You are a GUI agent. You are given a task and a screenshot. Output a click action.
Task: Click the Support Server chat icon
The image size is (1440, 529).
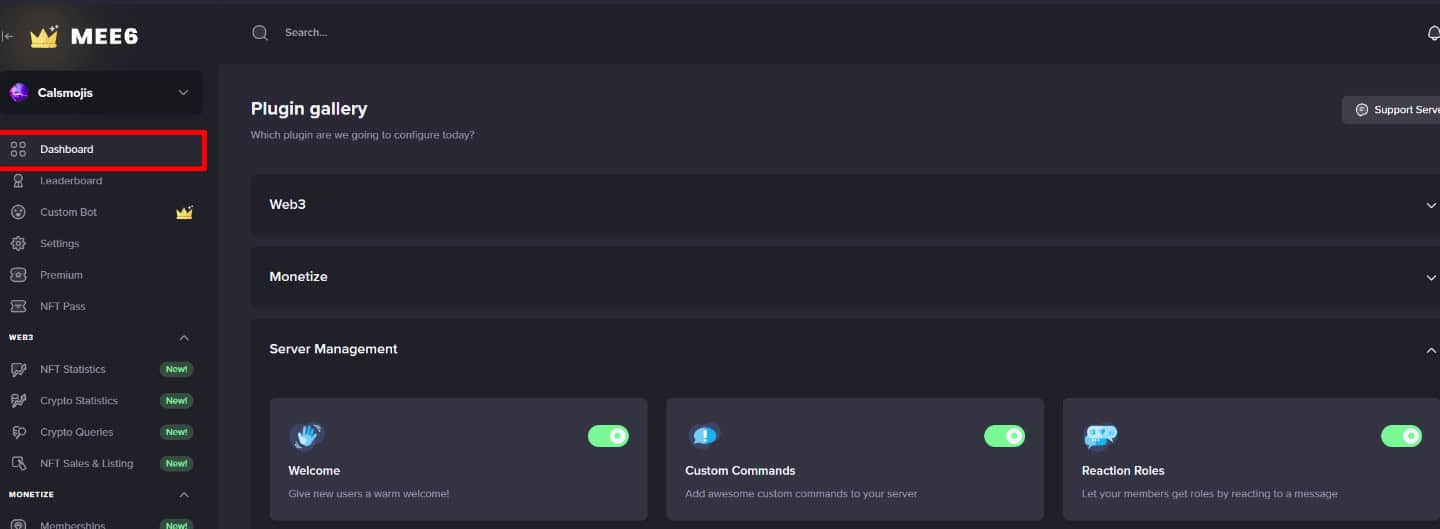[1361, 110]
